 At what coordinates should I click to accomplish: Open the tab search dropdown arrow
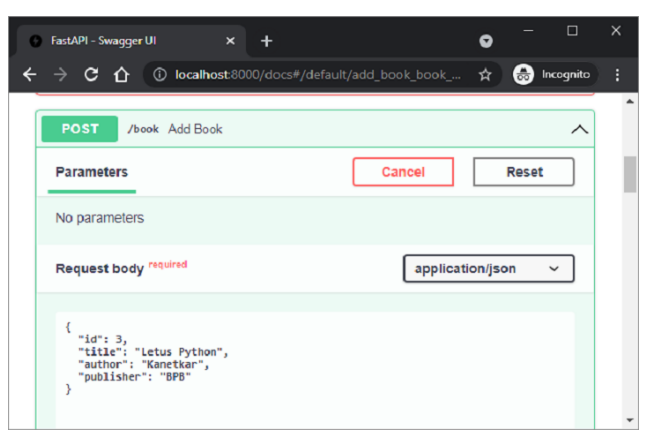[486, 41]
